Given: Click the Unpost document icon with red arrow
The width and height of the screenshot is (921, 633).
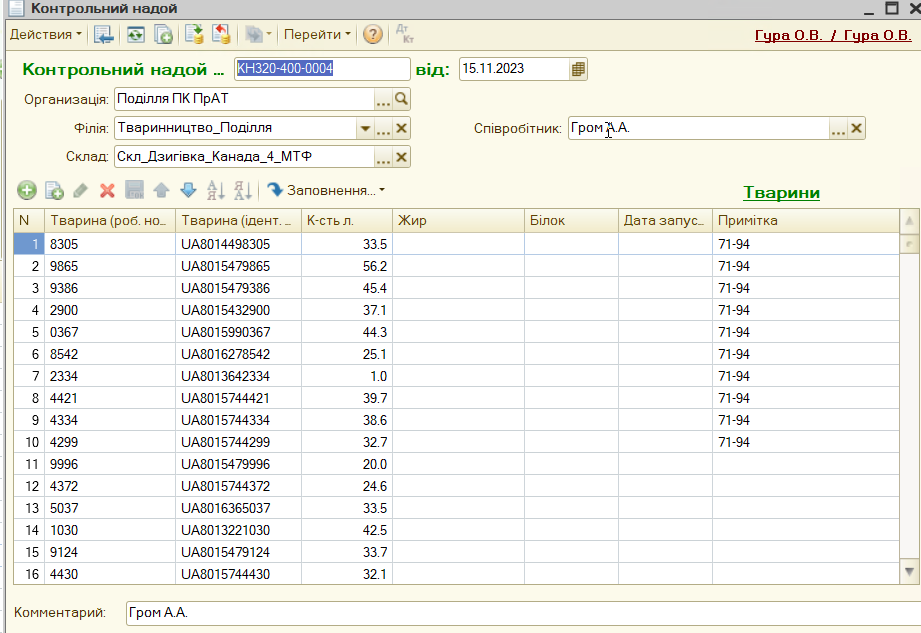Looking at the screenshot, I should point(221,35).
